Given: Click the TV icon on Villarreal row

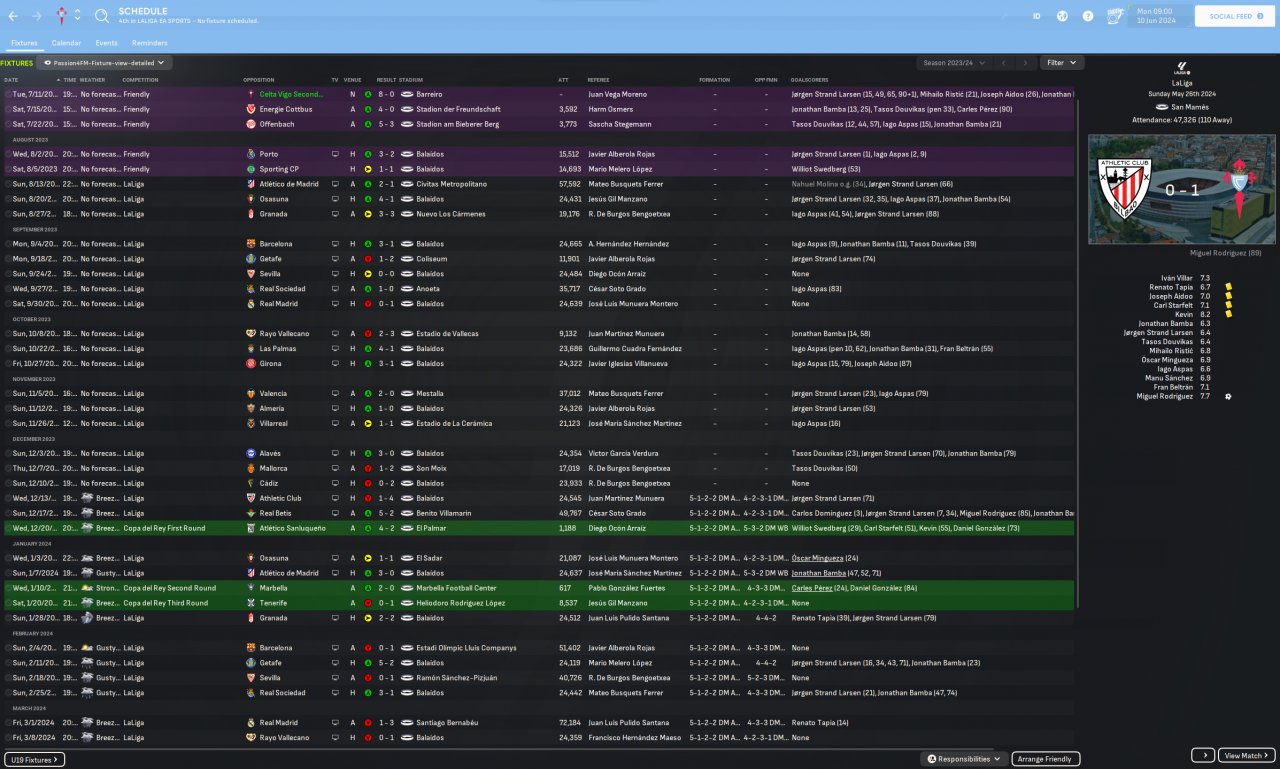Looking at the screenshot, I should coord(336,424).
